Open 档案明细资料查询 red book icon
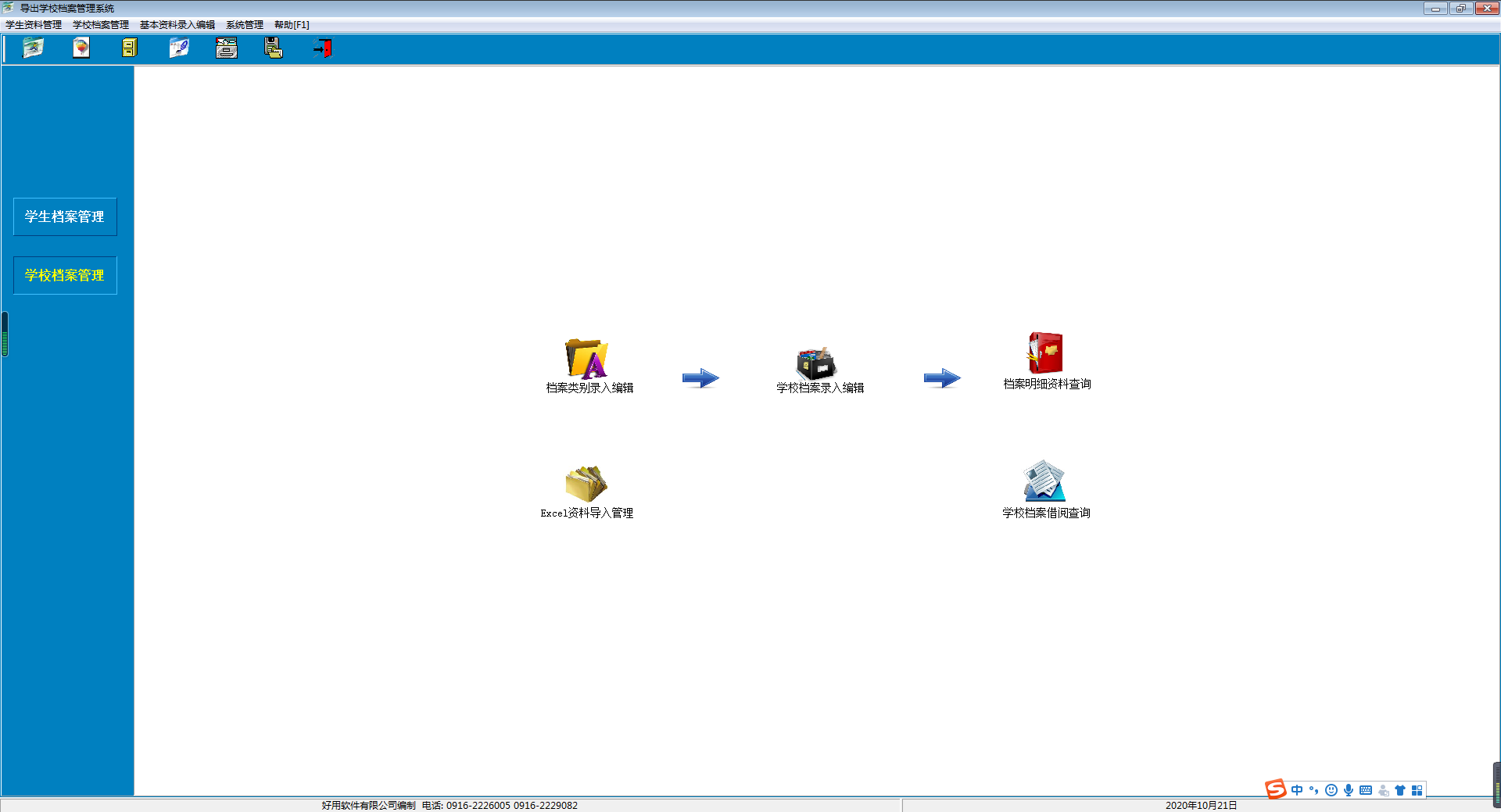The width and height of the screenshot is (1501, 812). click(1045, 352)
